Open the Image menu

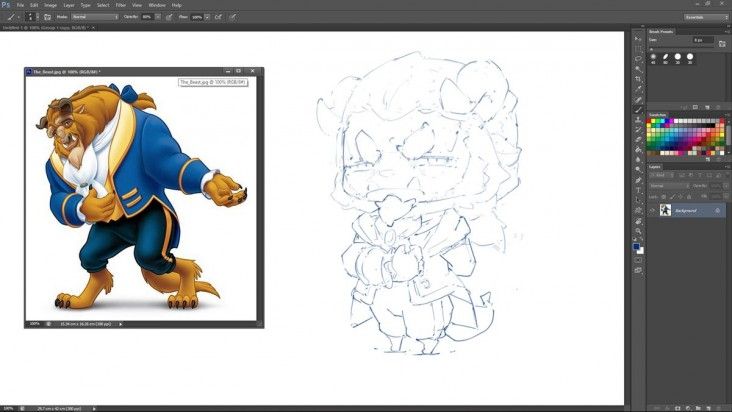(50, 5)
